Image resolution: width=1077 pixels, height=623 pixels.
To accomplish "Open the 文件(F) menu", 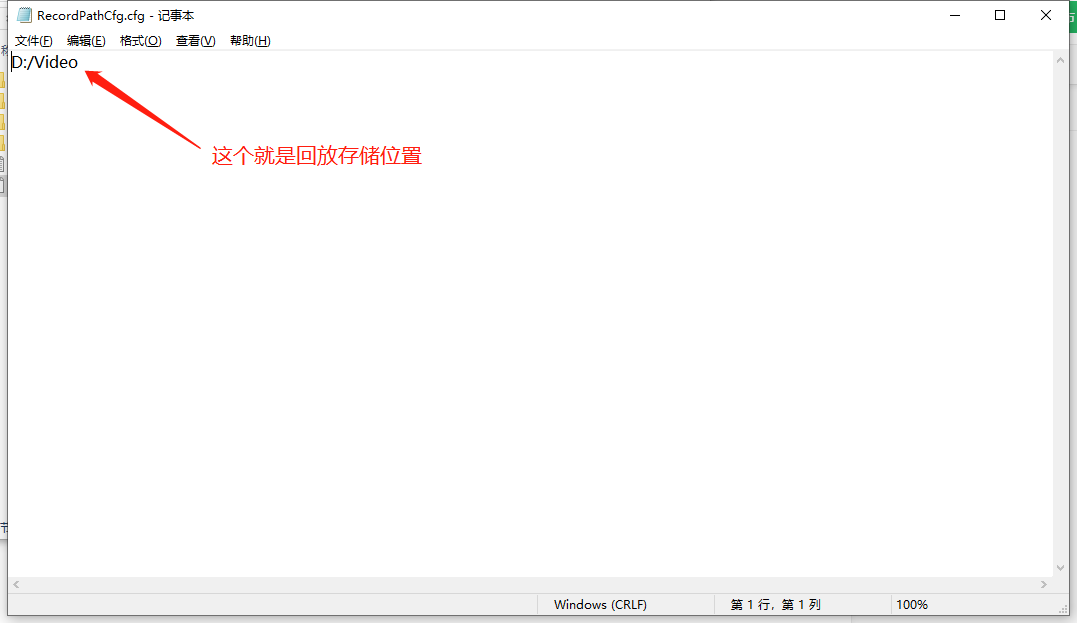I will click(x=34, y=41).
